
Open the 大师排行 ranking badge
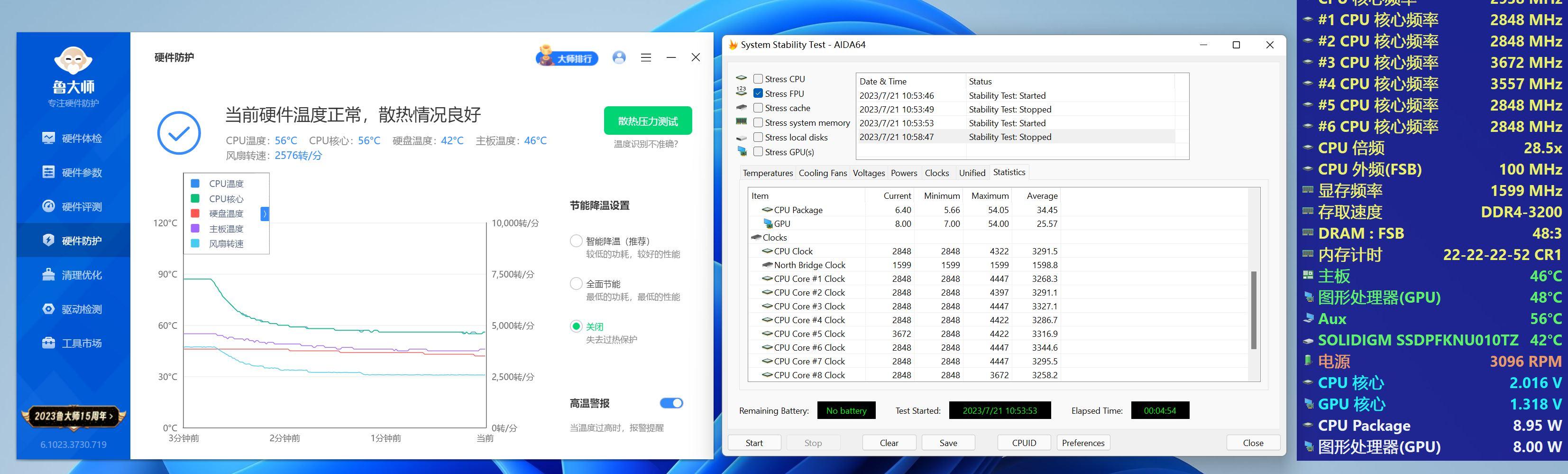[x=567, y=56]
